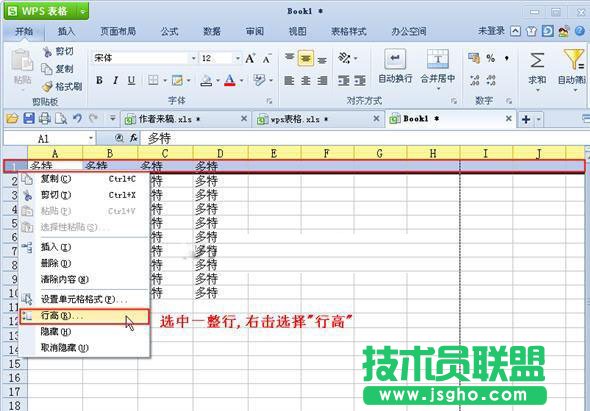Image resolution: width=590 pixels, height=411 pixels.
Task: Click the font color A swatch
Action: (x=230, y=80)
